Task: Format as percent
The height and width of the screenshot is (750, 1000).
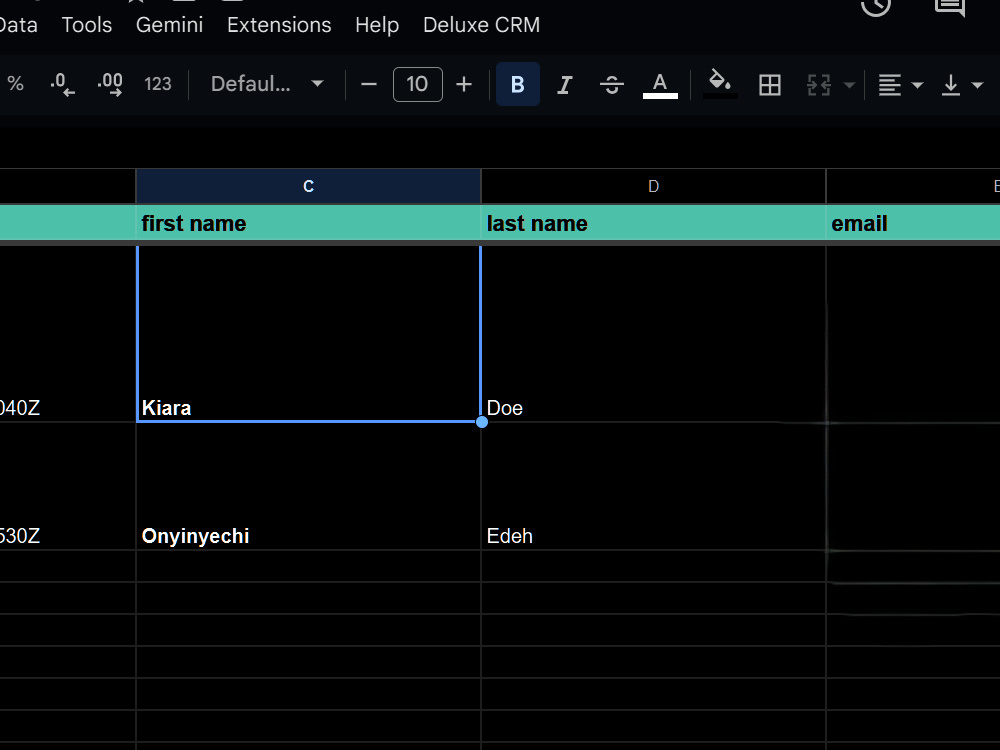Action: click(x=15, y=84)
